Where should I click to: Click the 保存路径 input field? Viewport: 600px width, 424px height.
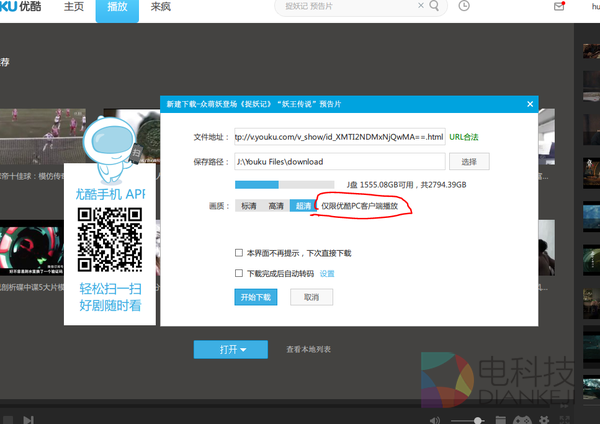click(x=340, y=161)
